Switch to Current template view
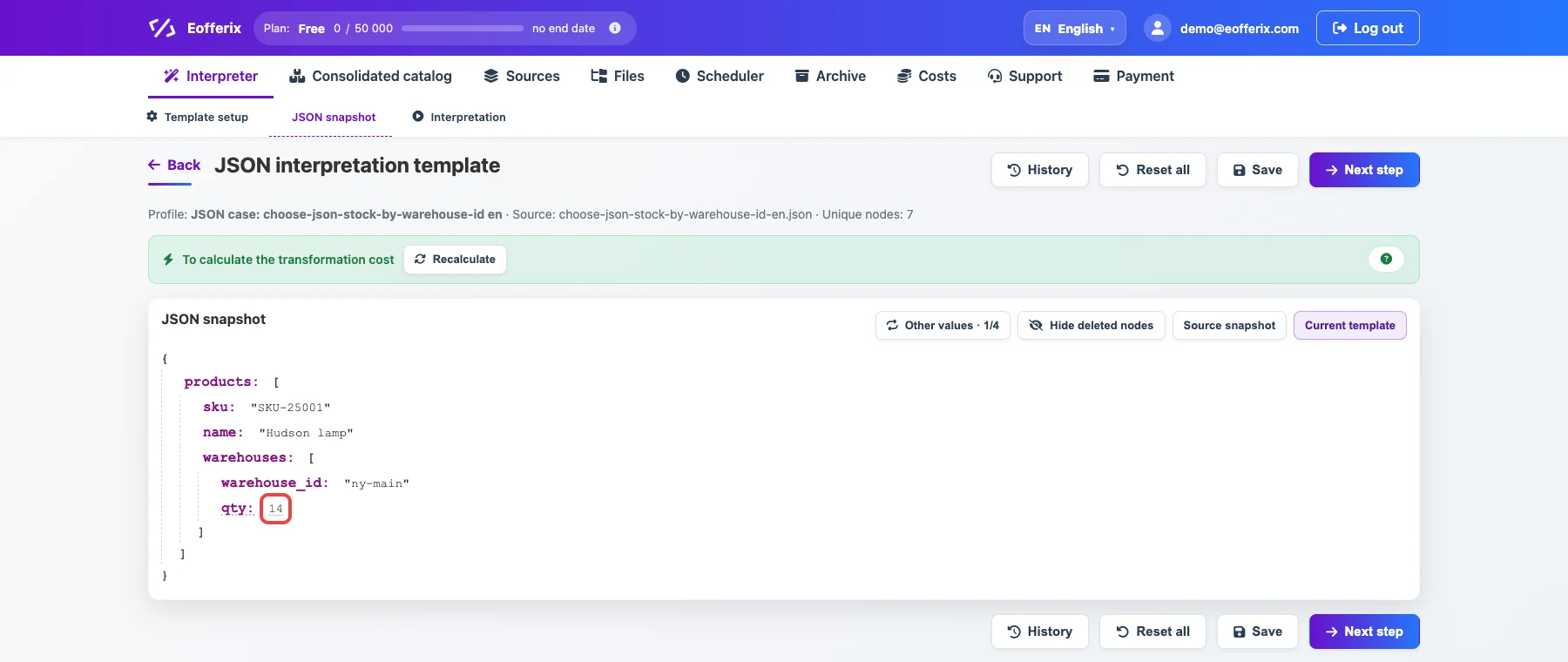1568x662 pixels. 1350,326
